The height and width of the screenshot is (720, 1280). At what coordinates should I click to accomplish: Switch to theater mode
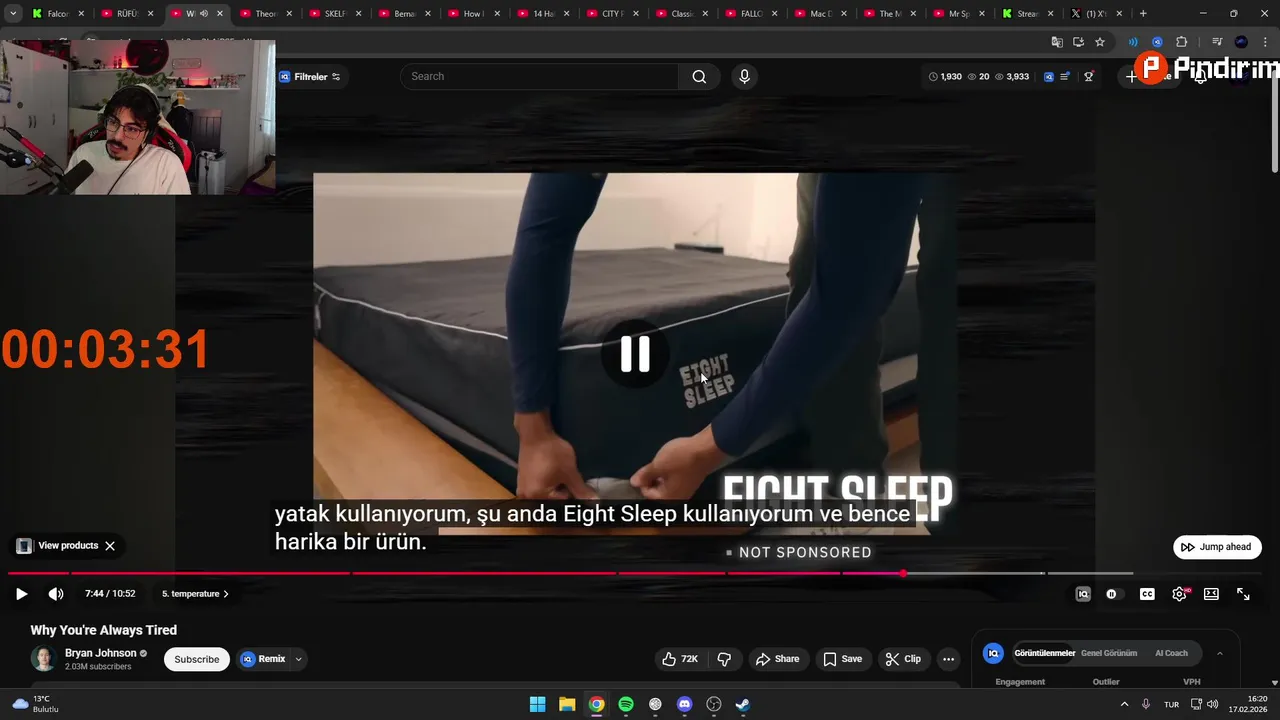coord(1211,594)
